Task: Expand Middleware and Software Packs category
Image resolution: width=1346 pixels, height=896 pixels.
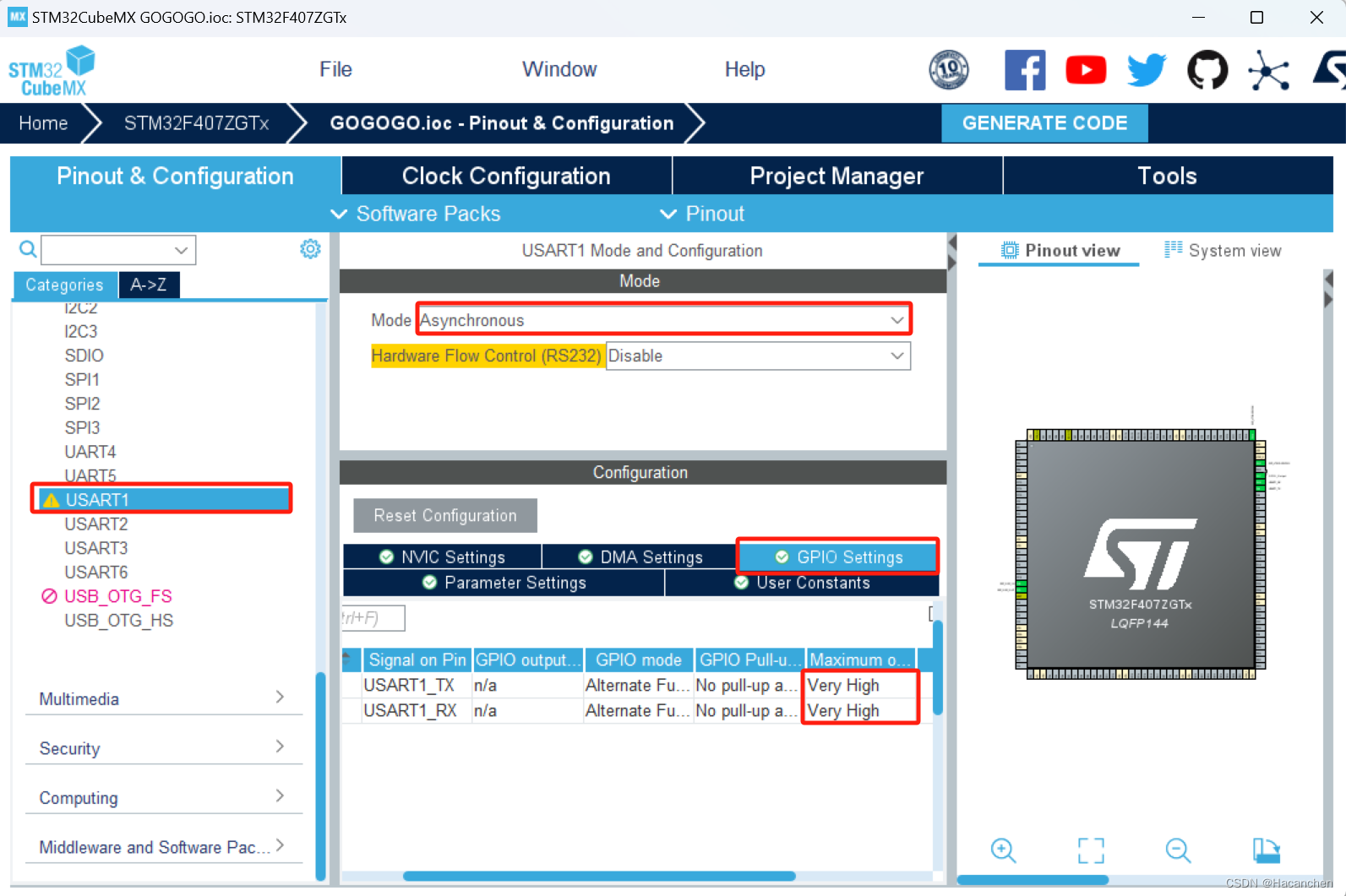Action: (x=164, y=847)
